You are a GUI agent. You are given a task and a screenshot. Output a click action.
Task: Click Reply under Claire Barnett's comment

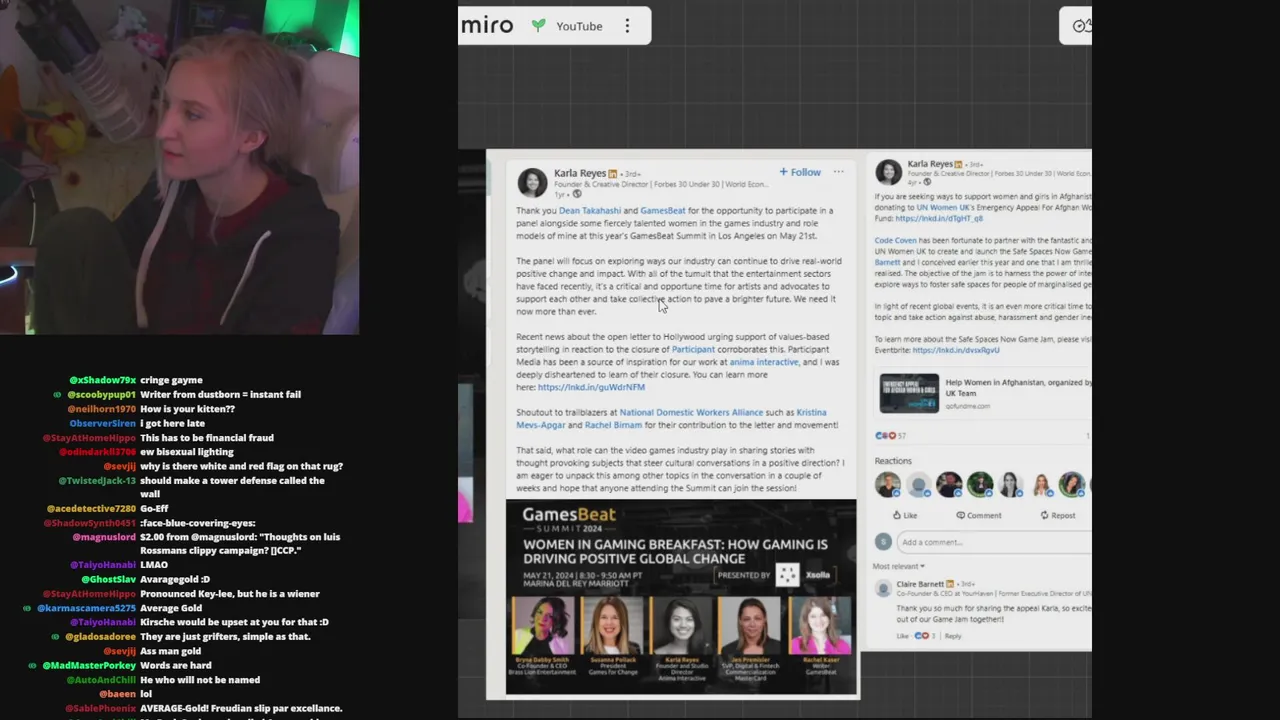tap(953, 636)
